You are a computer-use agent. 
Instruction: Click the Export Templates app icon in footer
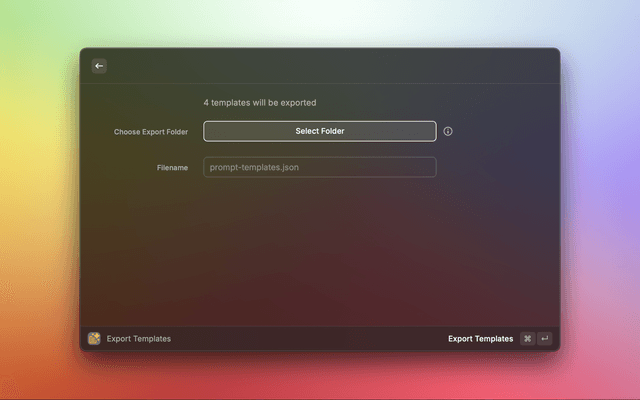tap(94, 339)
